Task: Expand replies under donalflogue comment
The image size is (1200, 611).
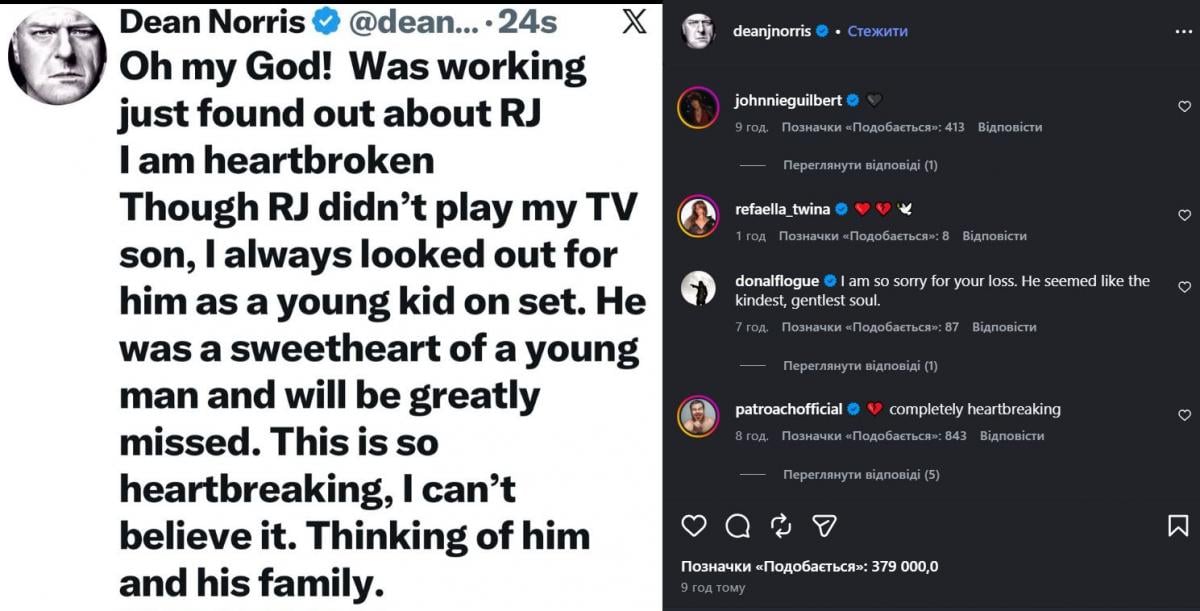Action: click(860, 366)
